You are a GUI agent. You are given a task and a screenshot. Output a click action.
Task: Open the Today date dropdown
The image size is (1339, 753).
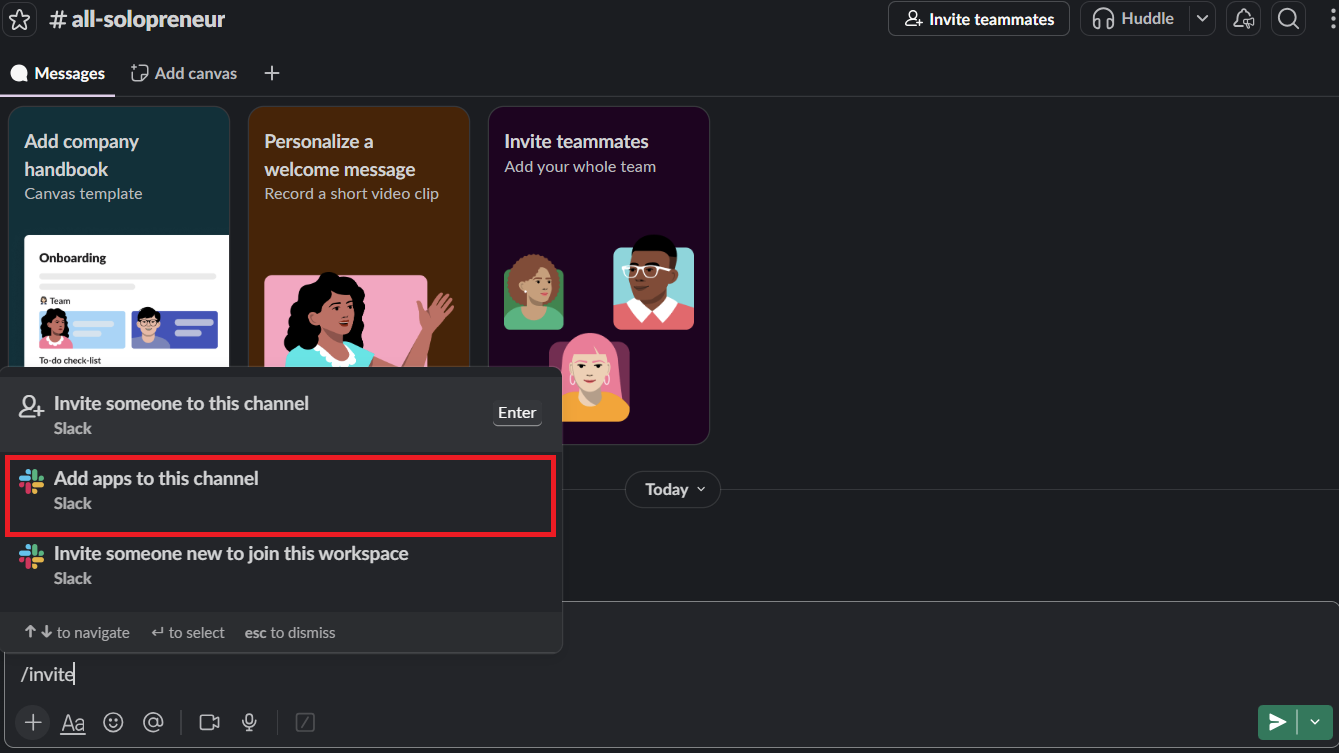[x=673, y=489]
